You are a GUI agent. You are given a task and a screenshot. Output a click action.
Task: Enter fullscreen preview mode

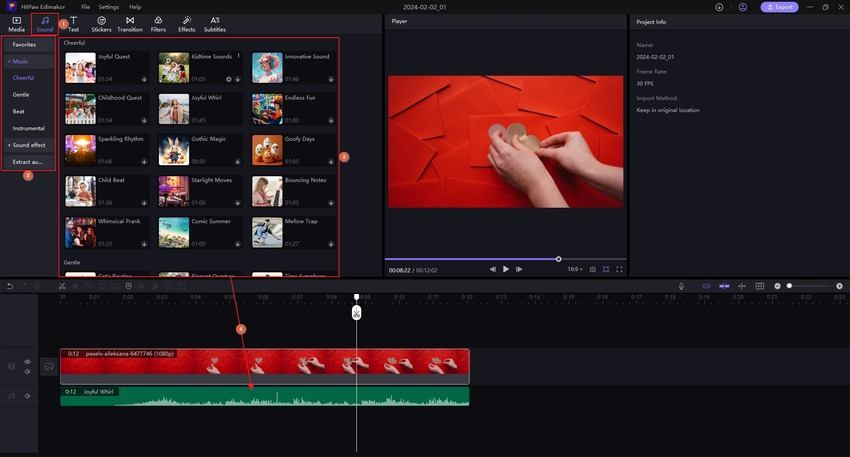pyautogui.click(x=619, y=269)
